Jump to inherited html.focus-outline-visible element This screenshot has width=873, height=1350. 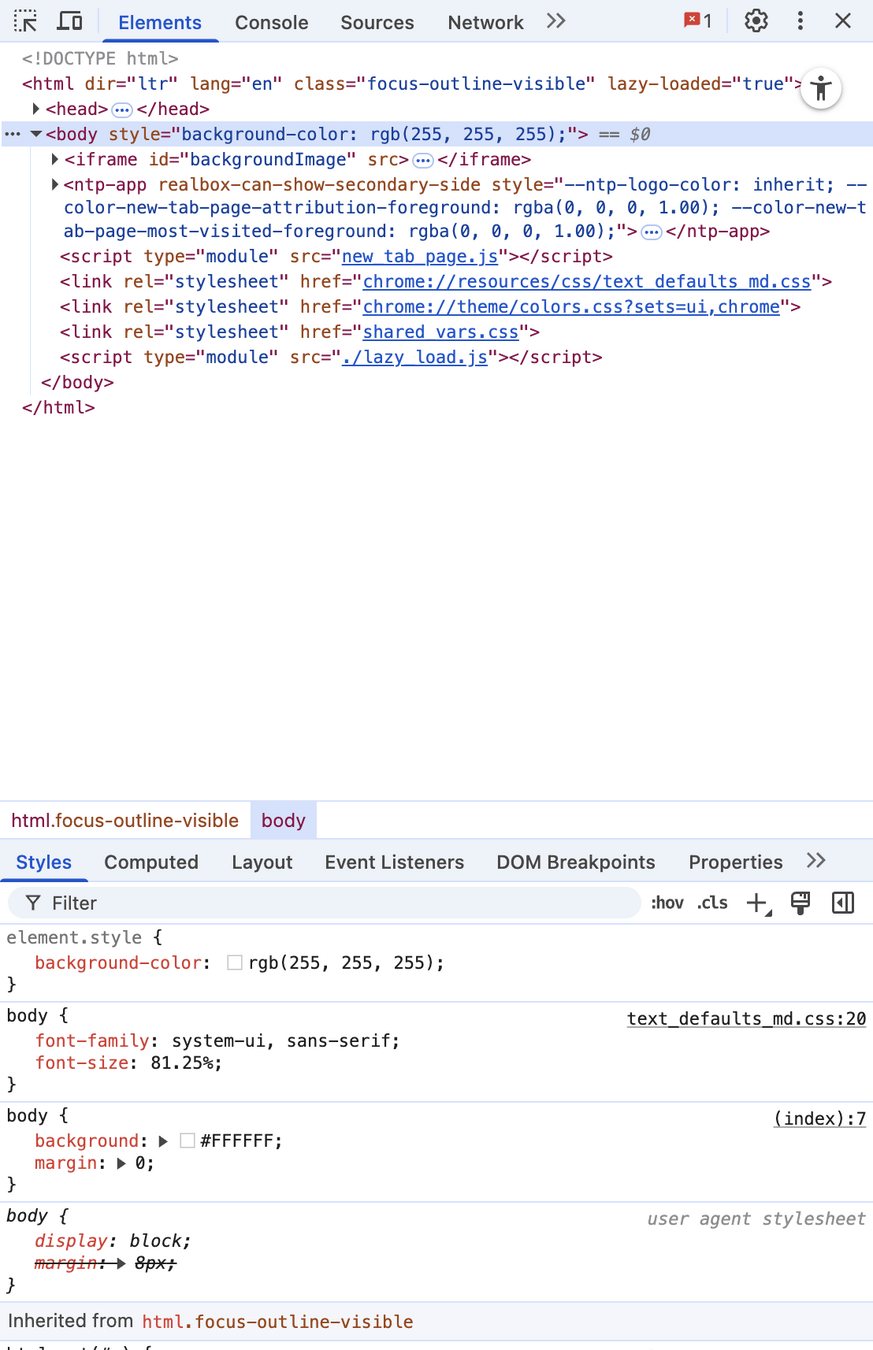click(x=277, y=1322)
